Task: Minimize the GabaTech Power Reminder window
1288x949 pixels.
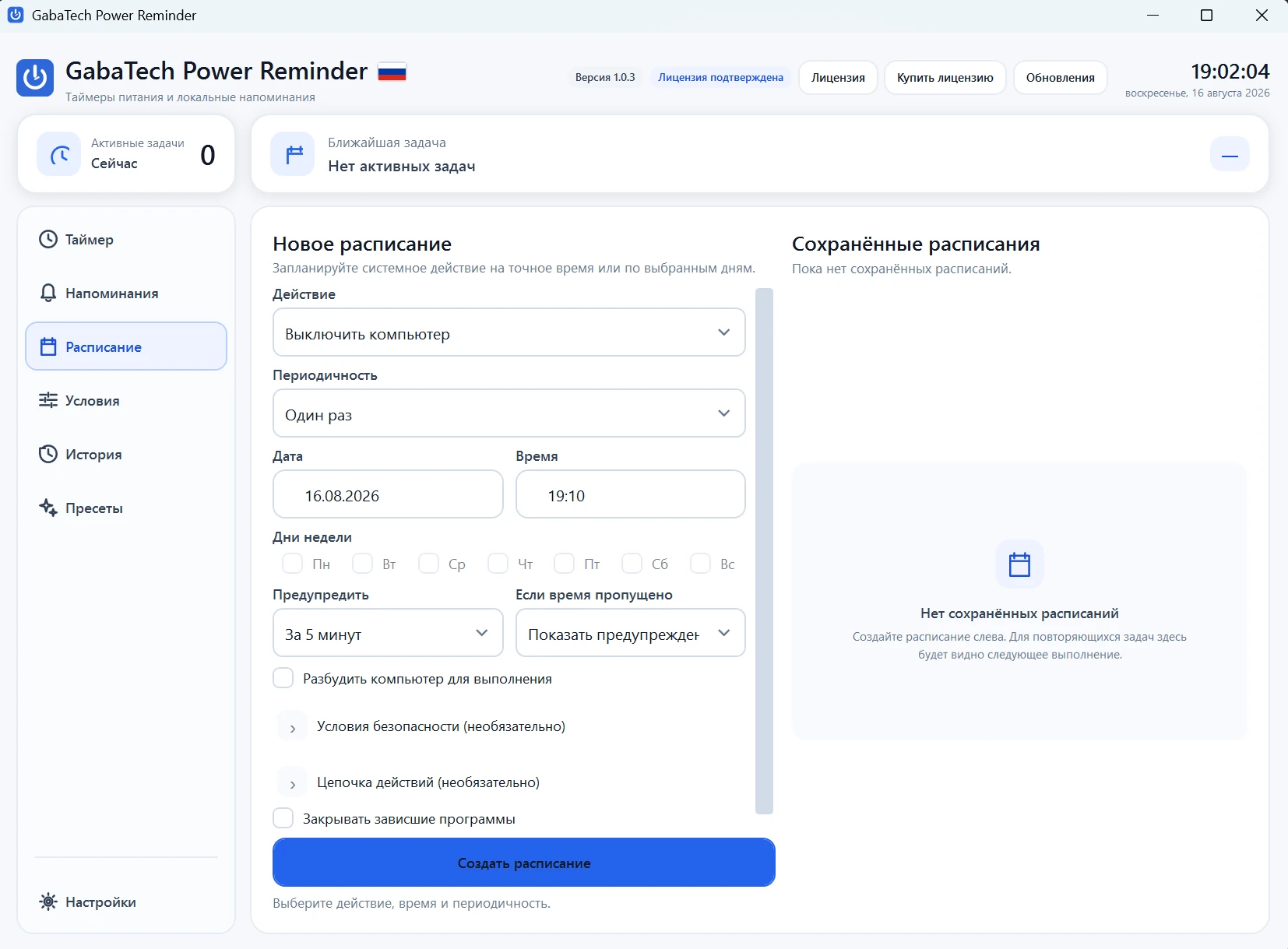Action: coord(1153,16)
